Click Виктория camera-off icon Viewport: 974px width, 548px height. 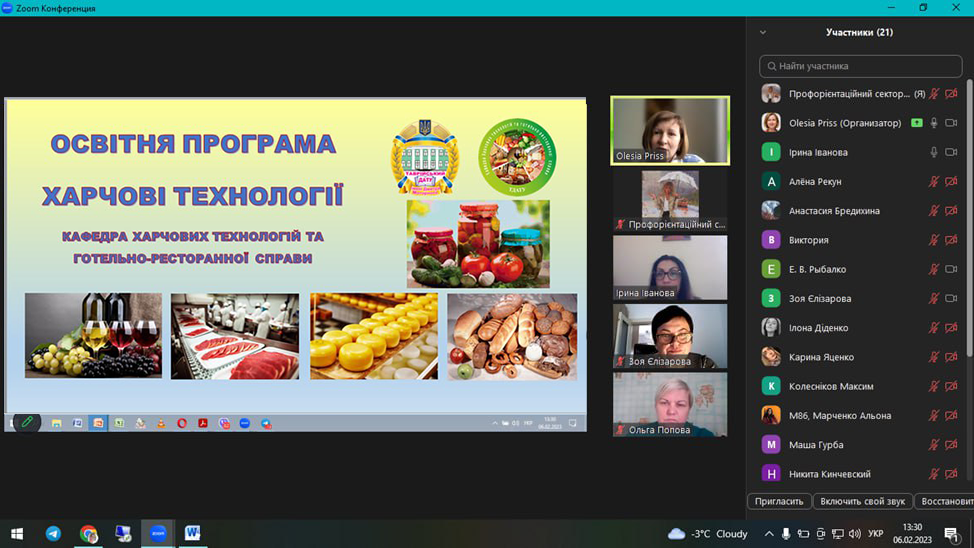[x=951, y=240]
